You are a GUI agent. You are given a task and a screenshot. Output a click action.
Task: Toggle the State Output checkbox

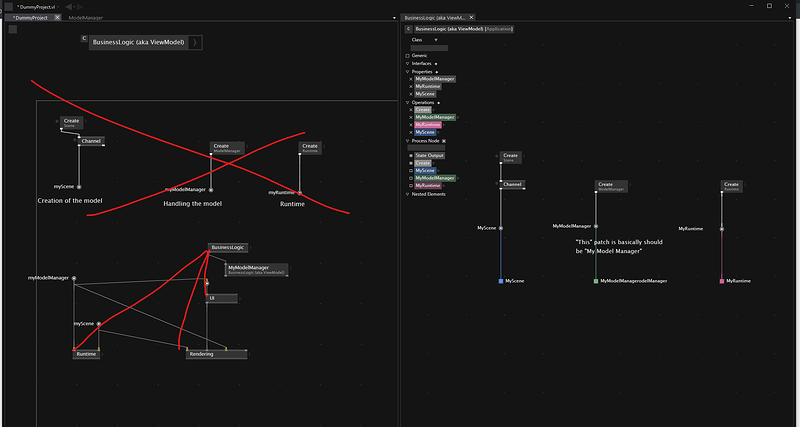pos(411,156)
